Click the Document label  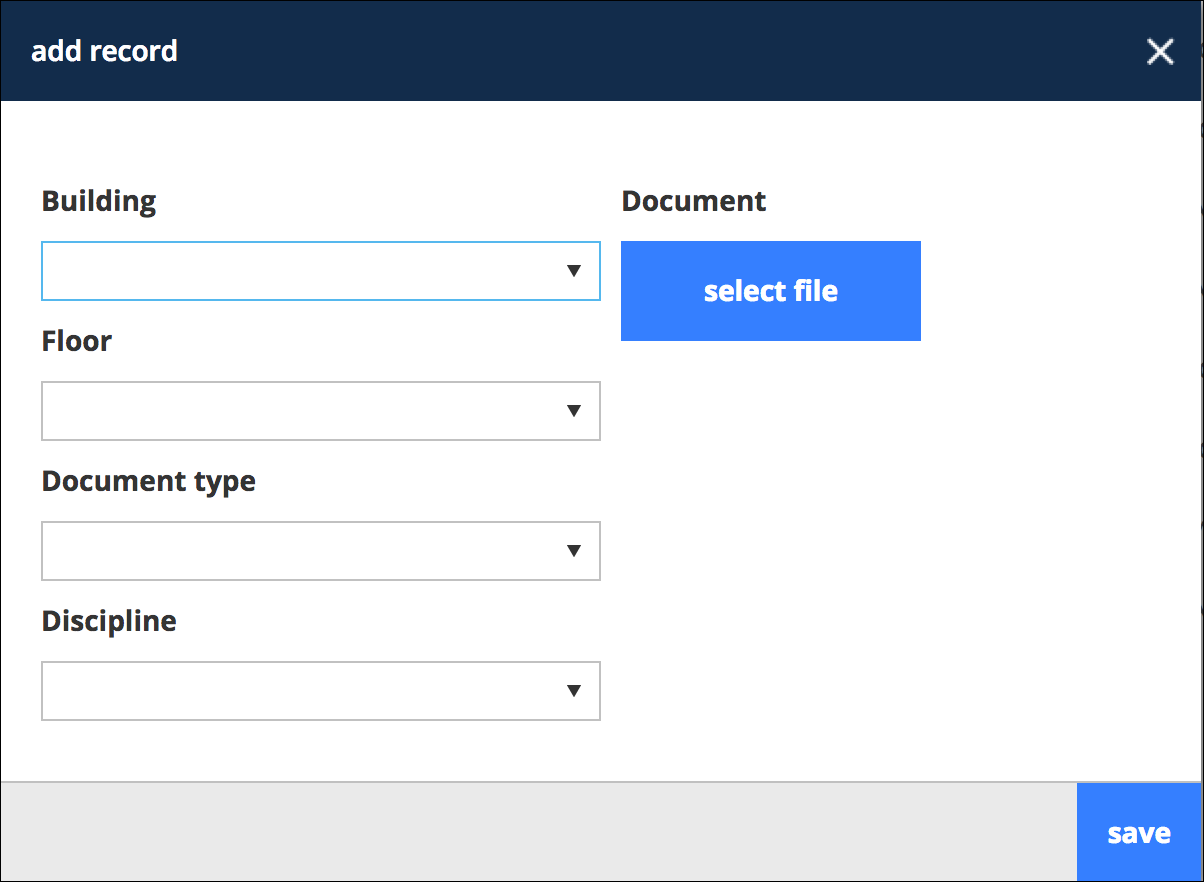point(694,201)
